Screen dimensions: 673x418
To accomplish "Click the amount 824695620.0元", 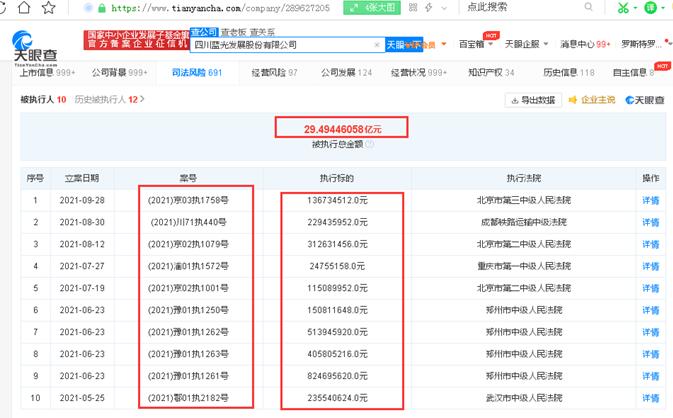I will coord(337,376).
